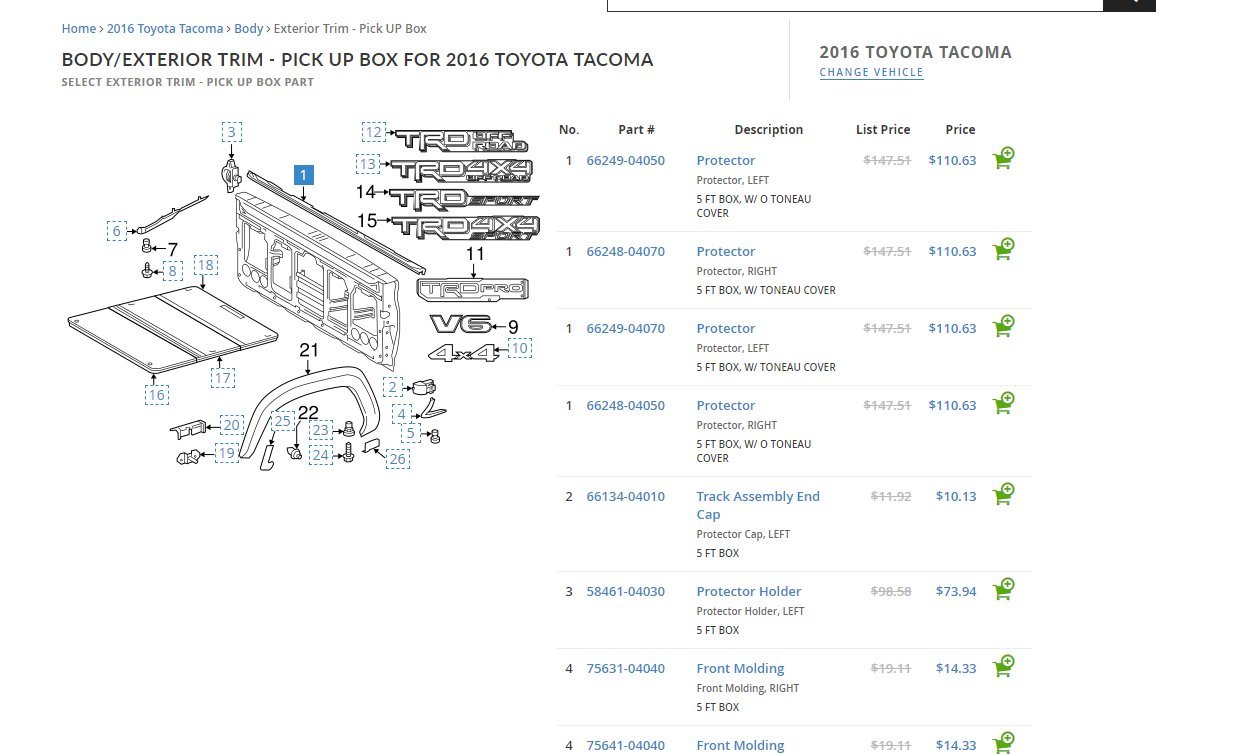Click price $73.94 for Protector Holder
This screenshot has width=1254, height=754.
click(956, 591)
